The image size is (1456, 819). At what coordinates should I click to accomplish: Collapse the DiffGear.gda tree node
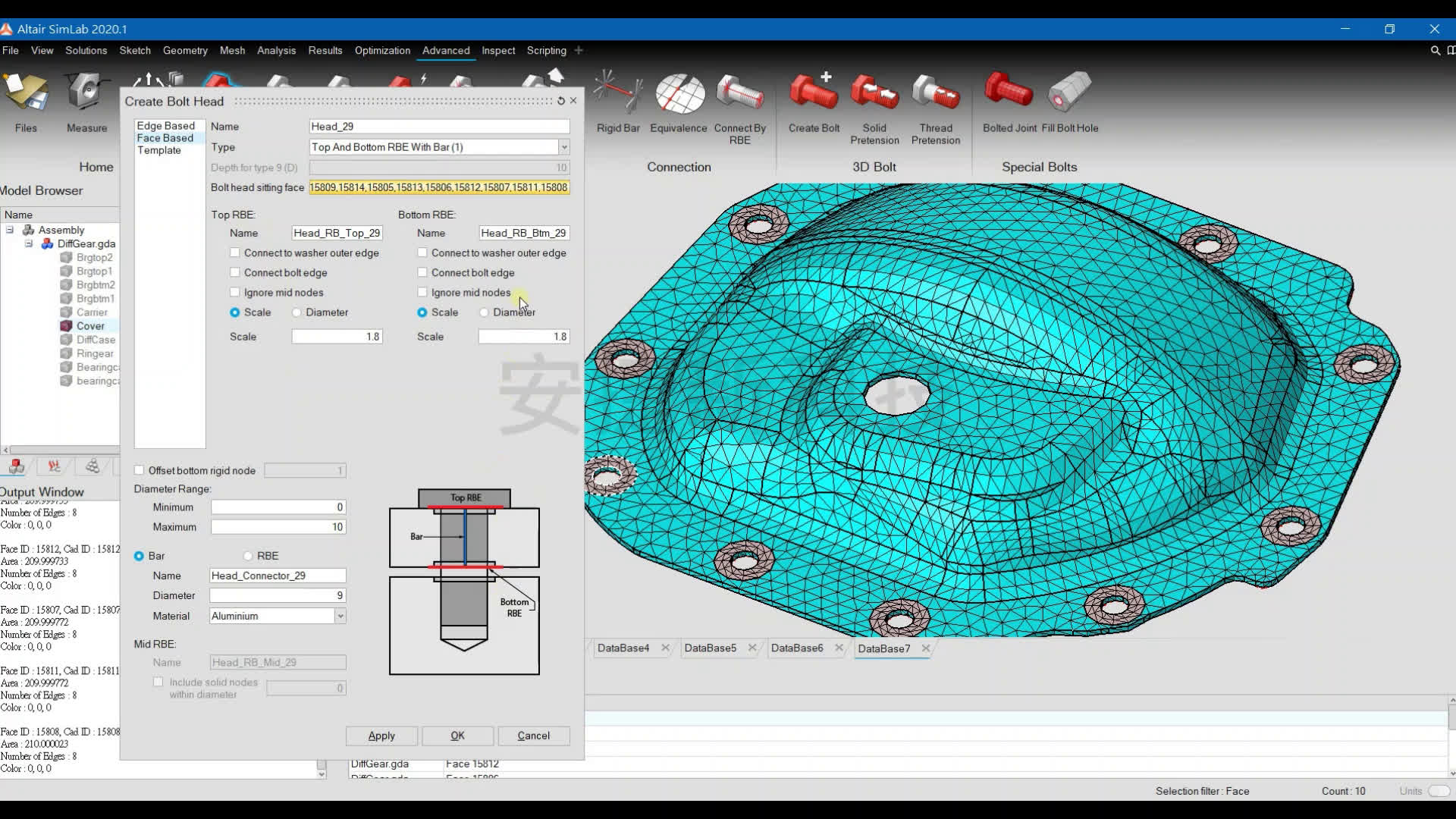tap(28, 243)
